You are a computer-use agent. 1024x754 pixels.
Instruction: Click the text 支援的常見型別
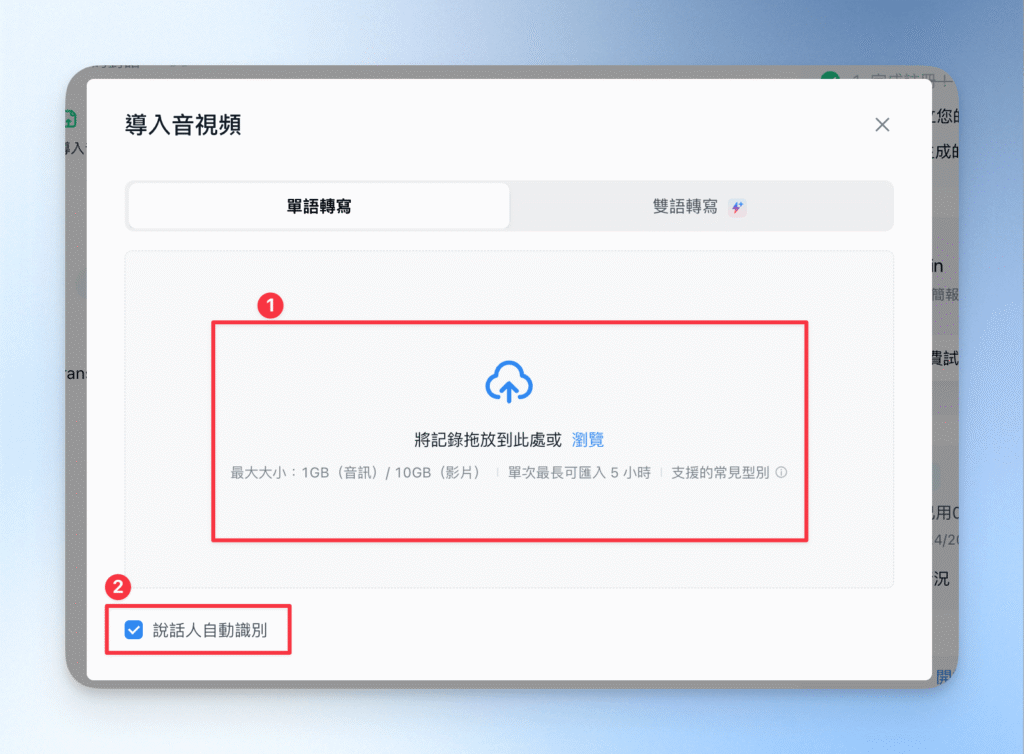(x=720, y=473)
